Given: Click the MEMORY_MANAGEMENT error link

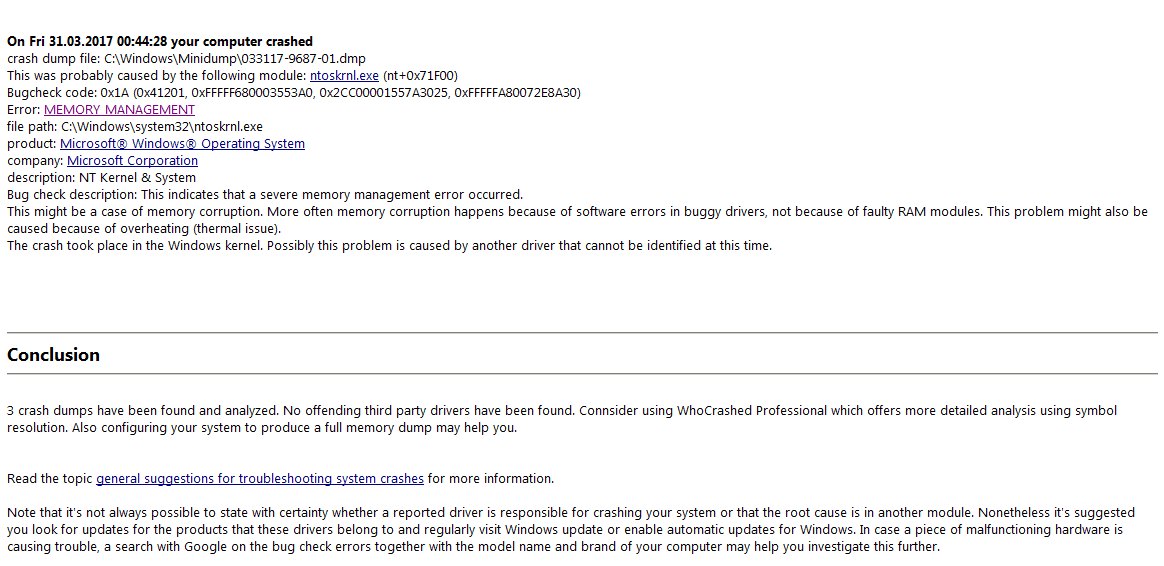Looking at the screenshot, I should (119, 110).
